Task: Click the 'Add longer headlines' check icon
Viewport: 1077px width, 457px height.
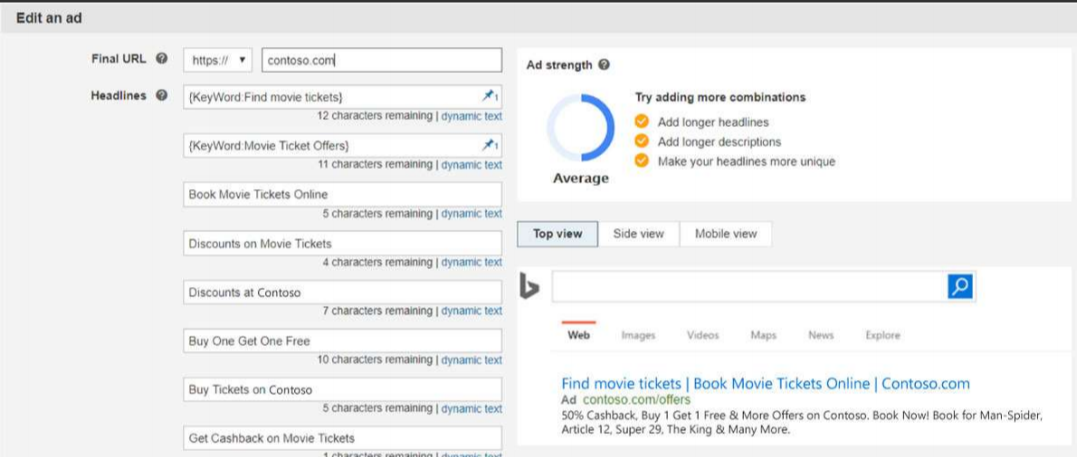Action: coord(642,122)
